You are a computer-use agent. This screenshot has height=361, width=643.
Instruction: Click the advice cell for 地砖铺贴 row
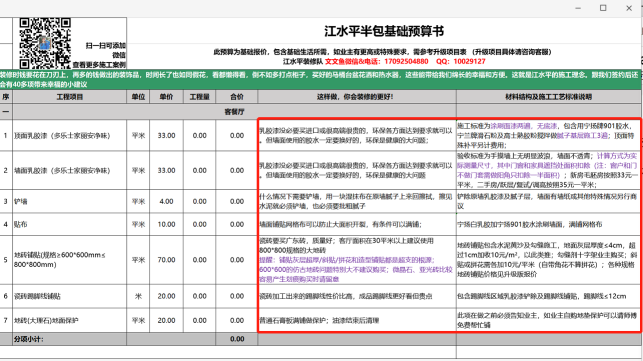coord(357,260)
